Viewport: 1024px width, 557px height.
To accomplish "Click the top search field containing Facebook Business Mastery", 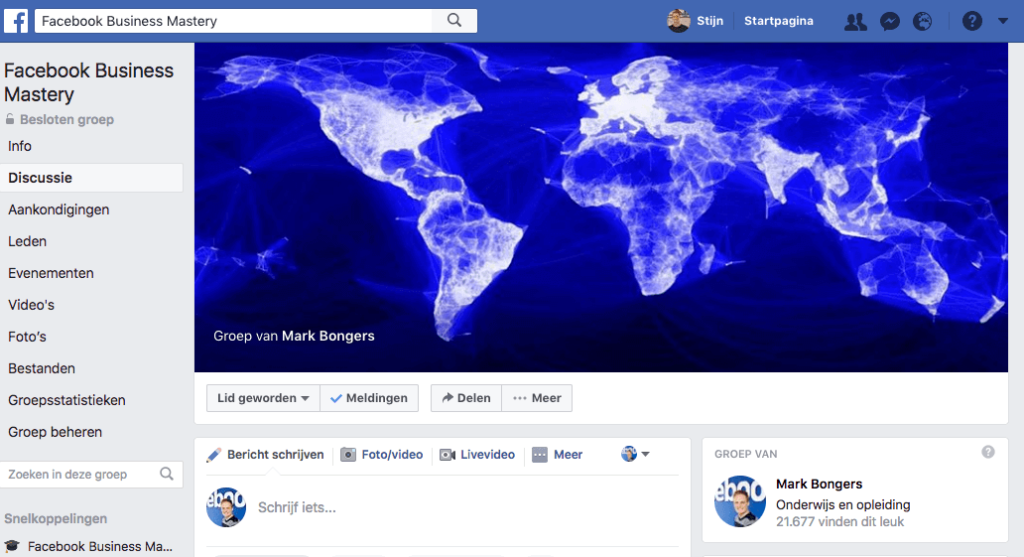I will 233,21.
